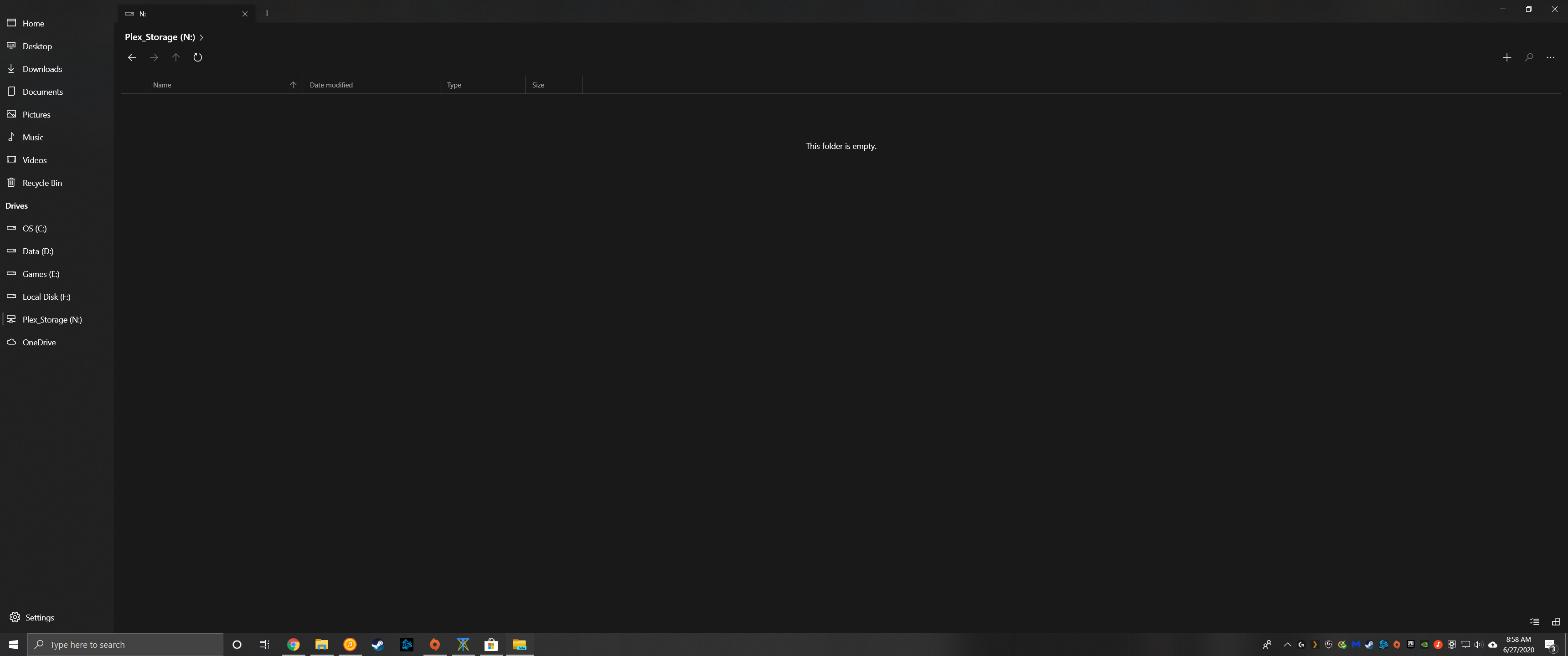
Task: Open Microsoft Store from taskbar
Action: point(491,645)
